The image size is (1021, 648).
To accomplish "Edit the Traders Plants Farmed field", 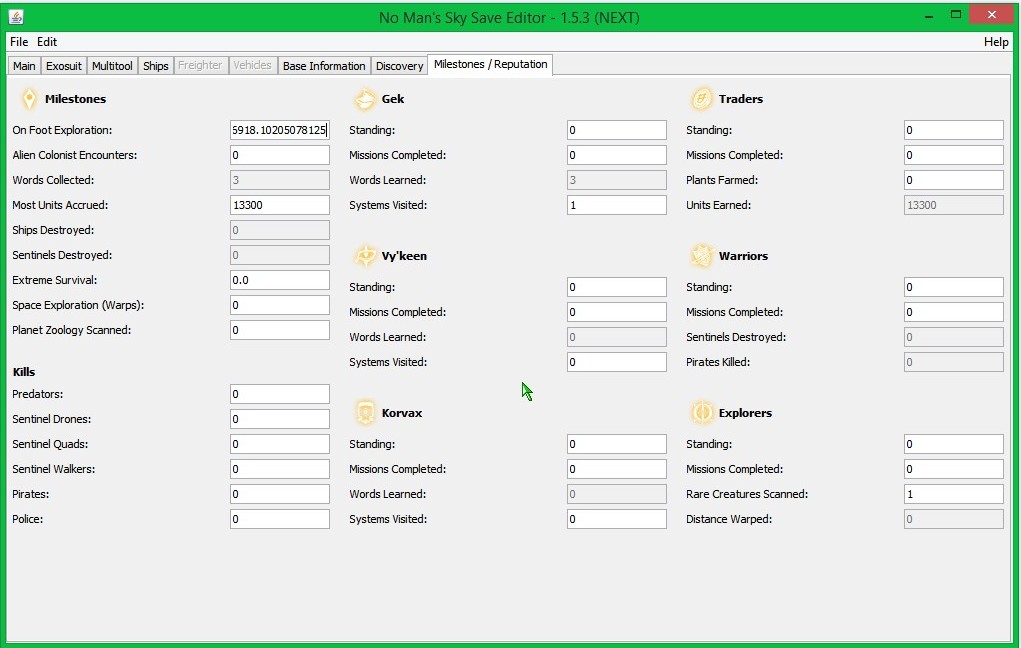I will click(x=954, y=180).
